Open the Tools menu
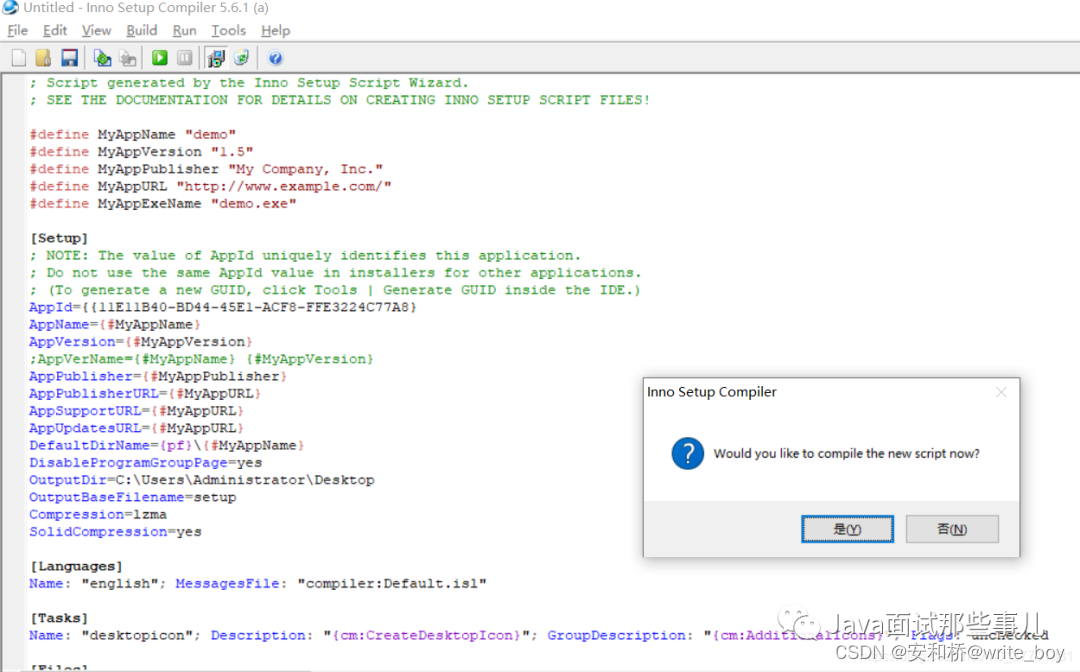 pos(229,30)
